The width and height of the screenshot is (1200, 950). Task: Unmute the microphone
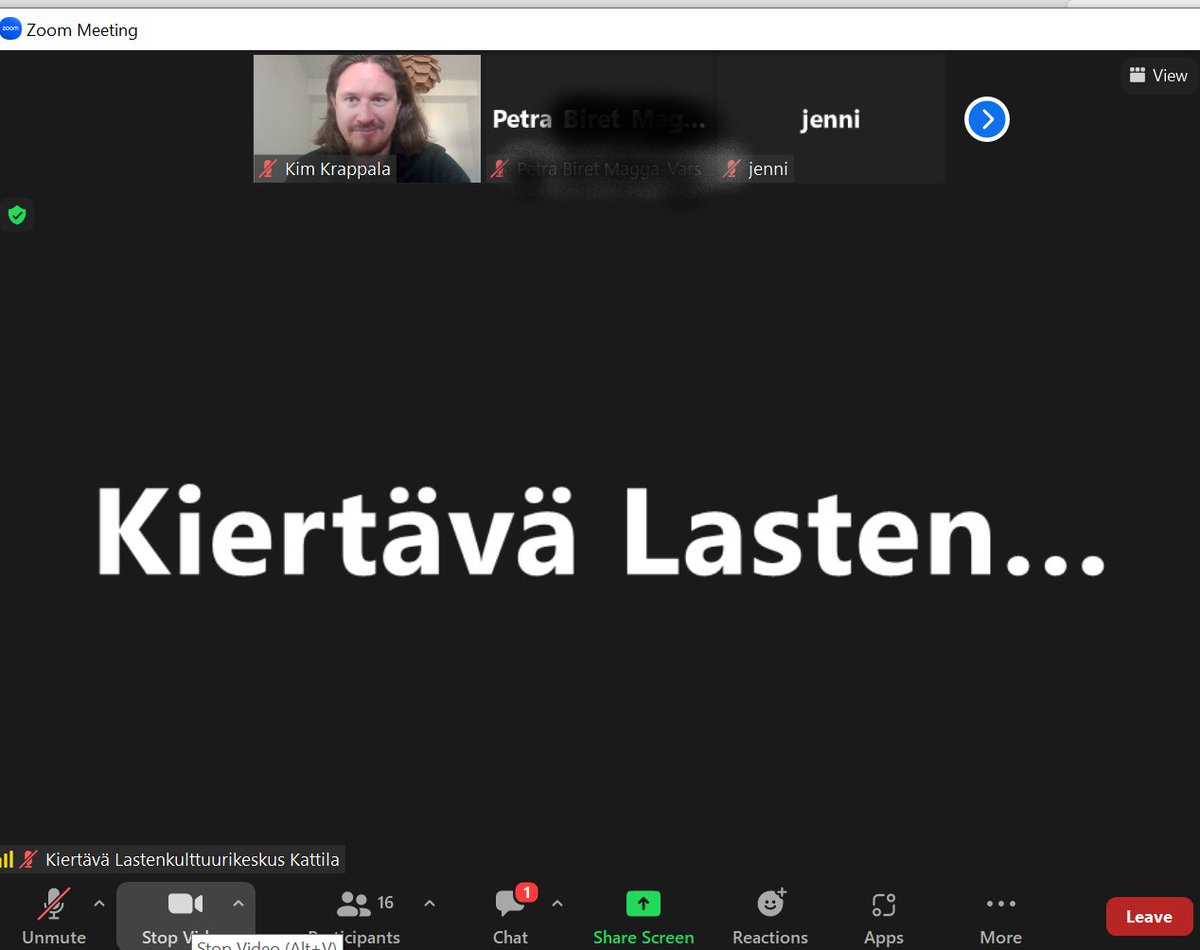click(54, 916)
